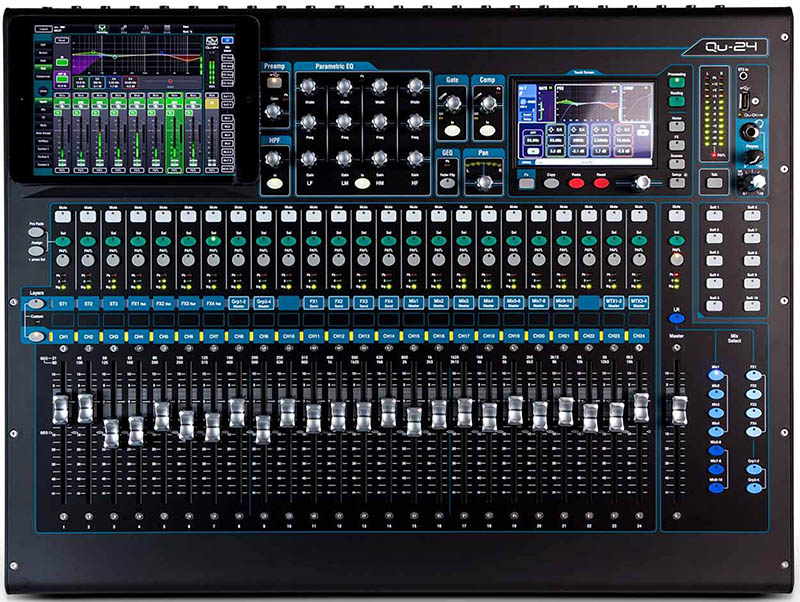Select channel CH12 with its green Sel key
Image resolution: width=800 pixels, height=602 pixels.
click(x=338, y=241)
